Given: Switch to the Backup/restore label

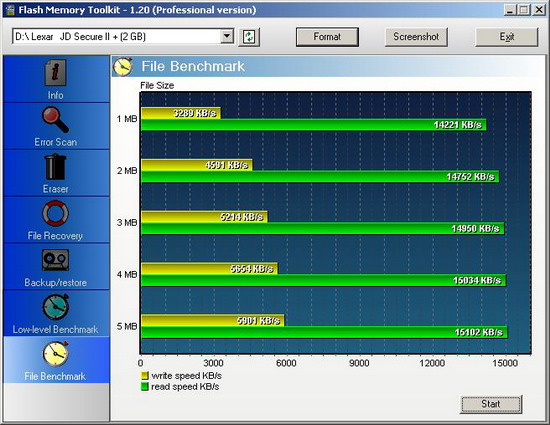Looking at the screenshot, I should coord(55,283).
